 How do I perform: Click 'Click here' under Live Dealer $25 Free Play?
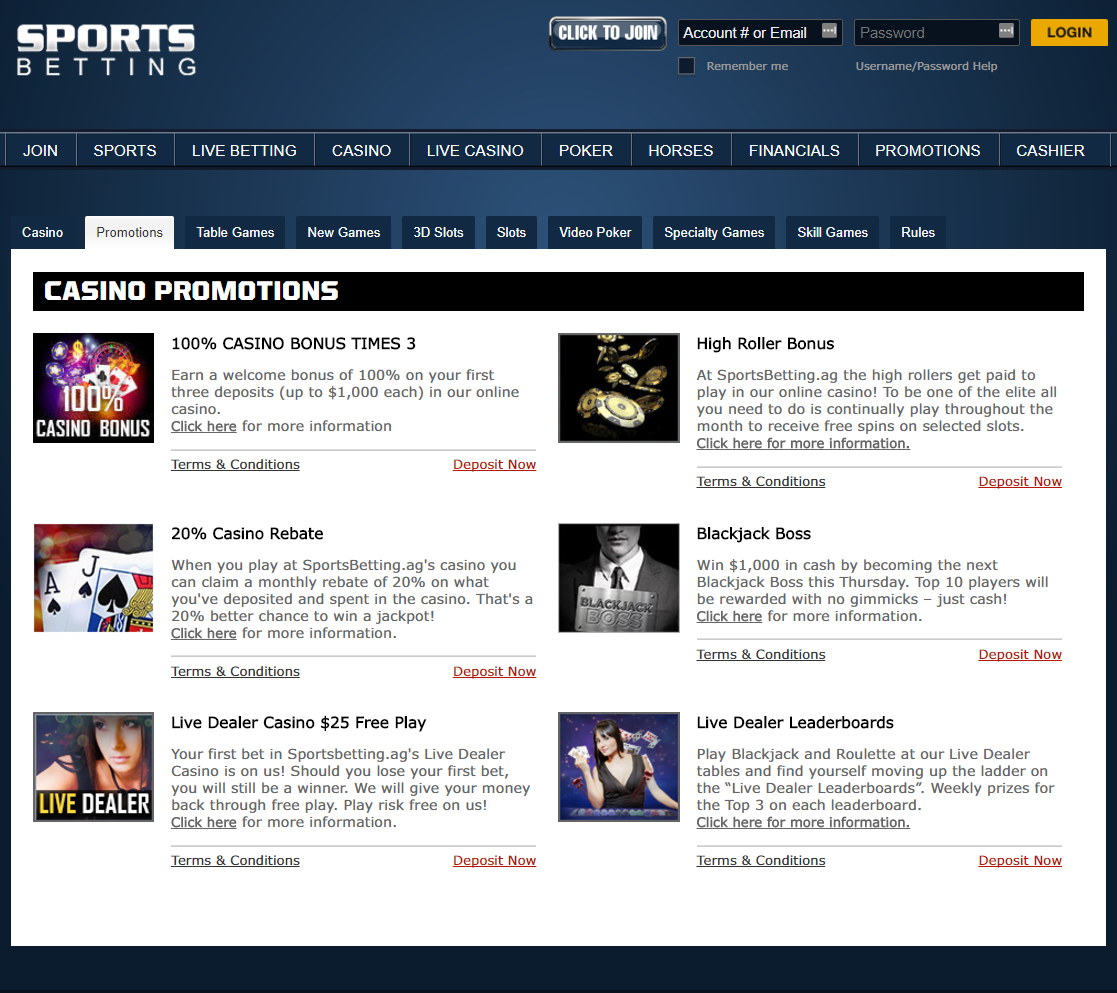(204, 822)
